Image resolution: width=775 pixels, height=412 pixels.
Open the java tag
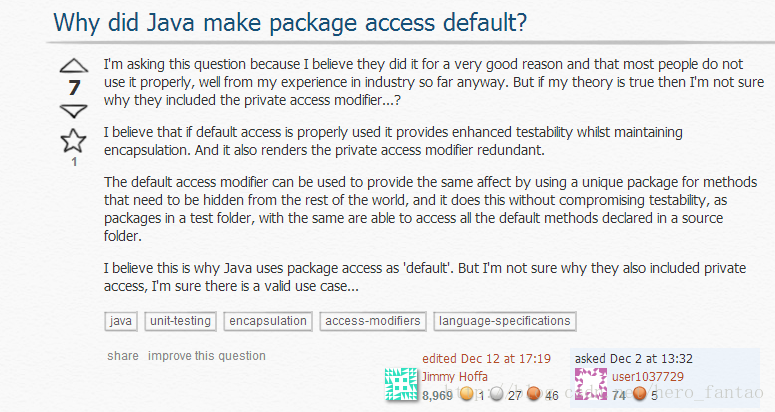pos(121,321)
